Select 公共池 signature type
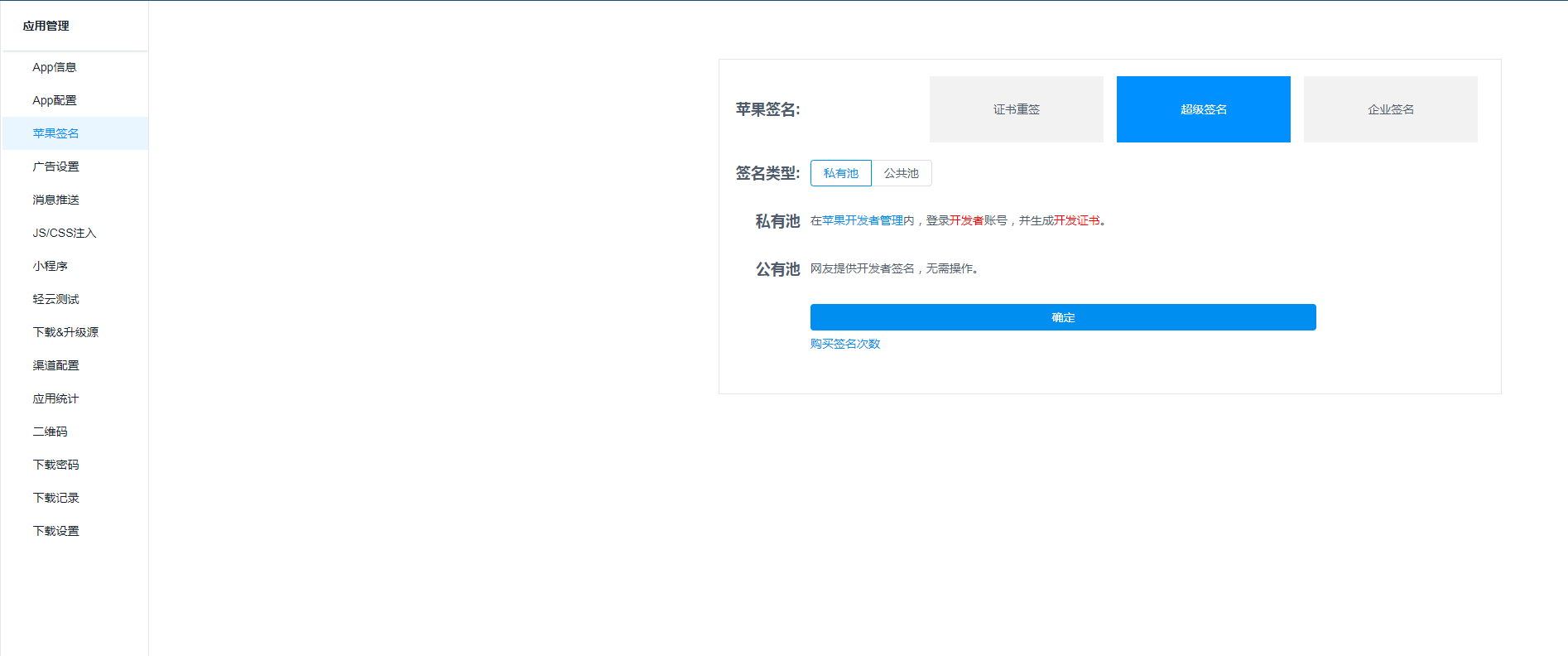Viewport: 1568px width, 656px height. click(902, 173)
